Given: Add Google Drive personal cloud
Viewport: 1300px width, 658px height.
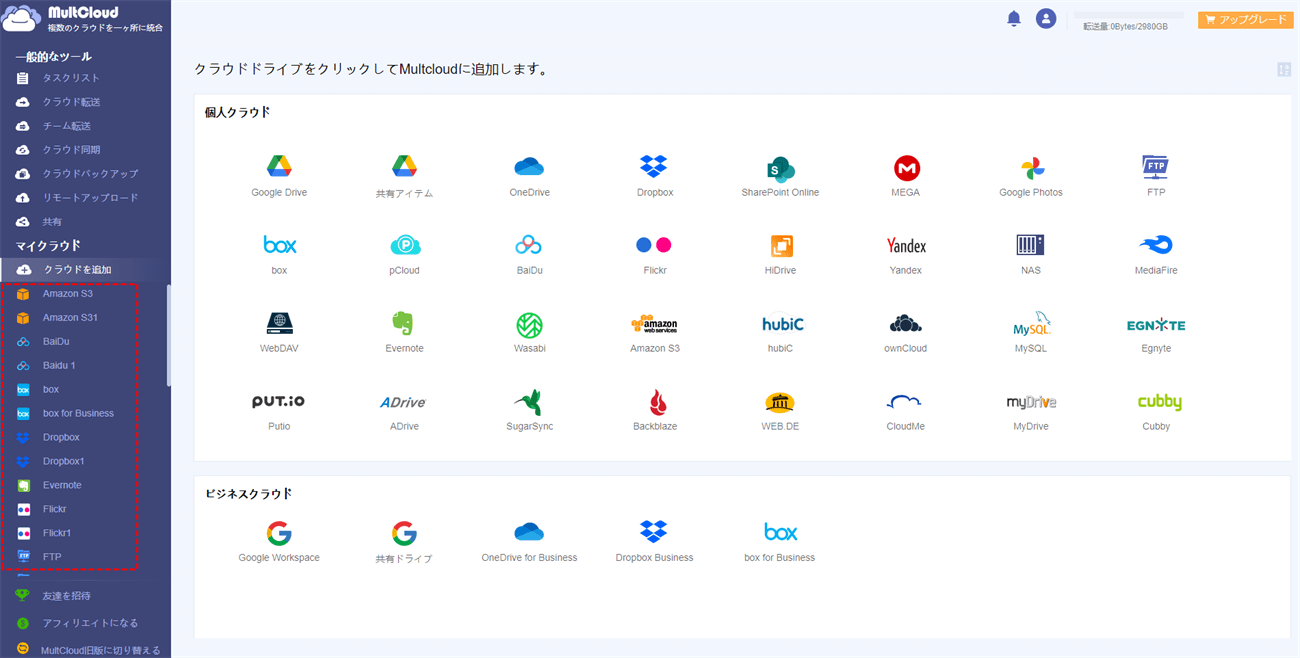Looking at the screenshot, I should [x=279, y=167].
